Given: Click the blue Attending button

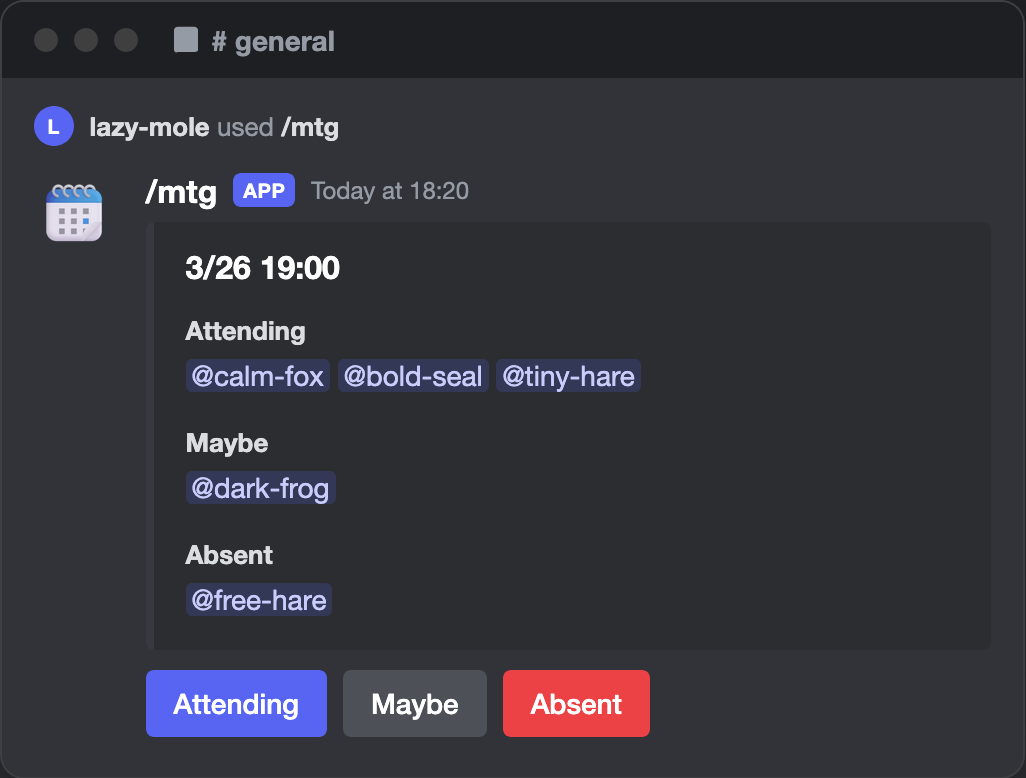Looking at the screenshot, I should point(236,703).
